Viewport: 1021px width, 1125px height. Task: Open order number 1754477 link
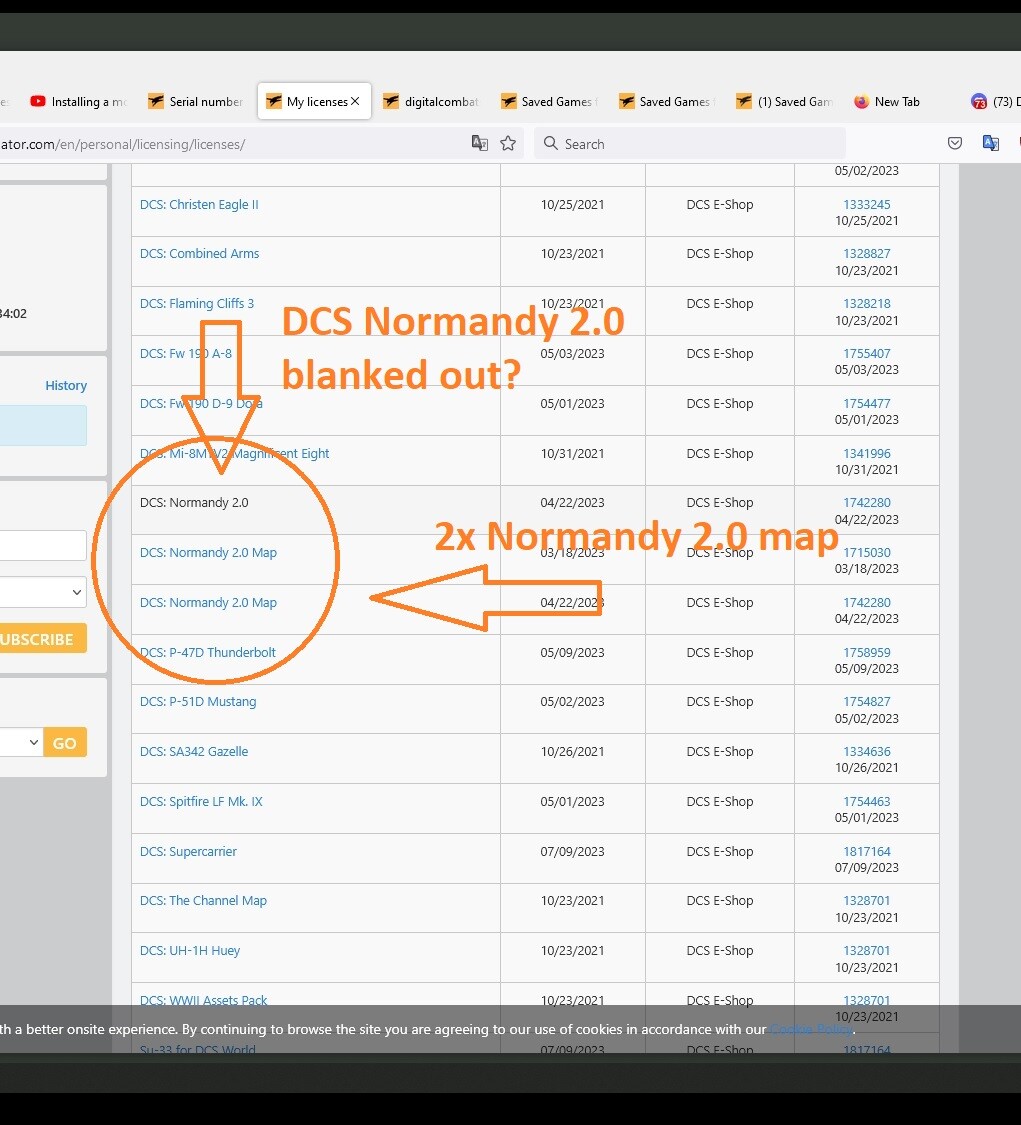pyautogui.click(x=867, y=403)
